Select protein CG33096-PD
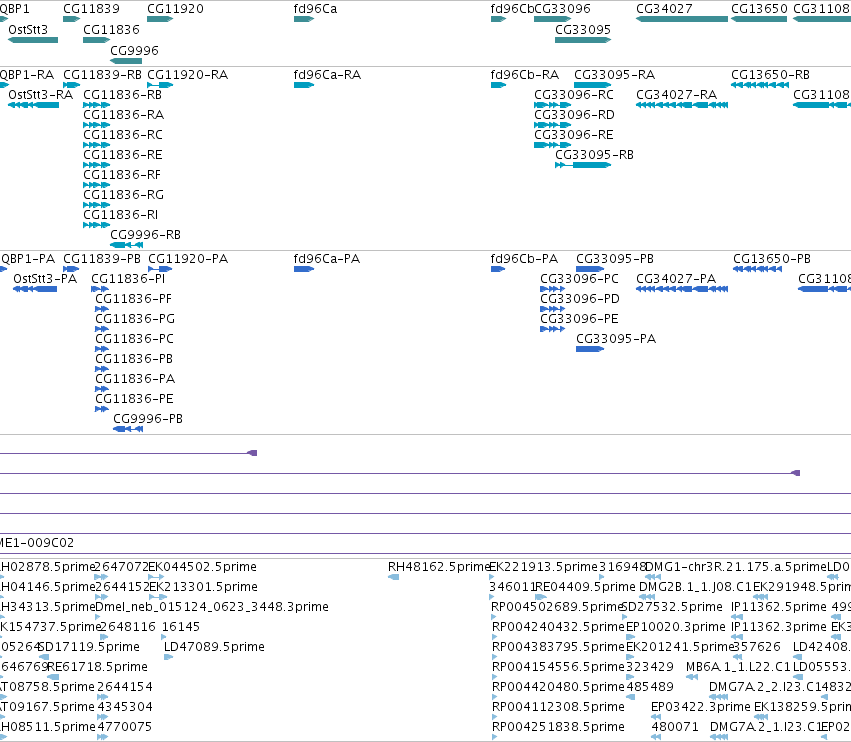Image resolution: width=851 pixels, height=742 pixels. point(580,299)
